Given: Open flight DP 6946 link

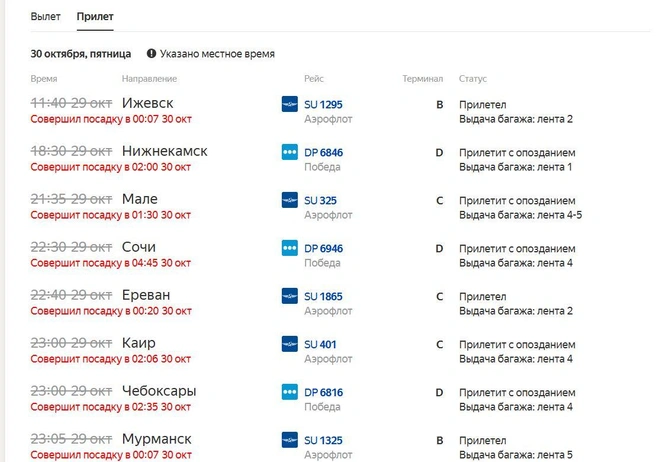Looking at the screenshot, I should click(x=323, y=249).
